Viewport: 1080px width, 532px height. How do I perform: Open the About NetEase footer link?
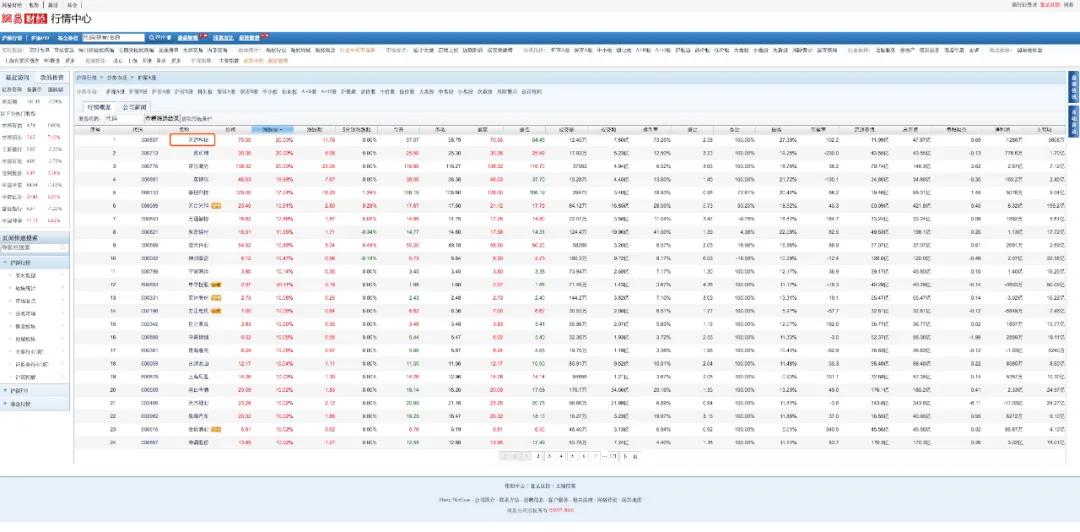point(454,499)
